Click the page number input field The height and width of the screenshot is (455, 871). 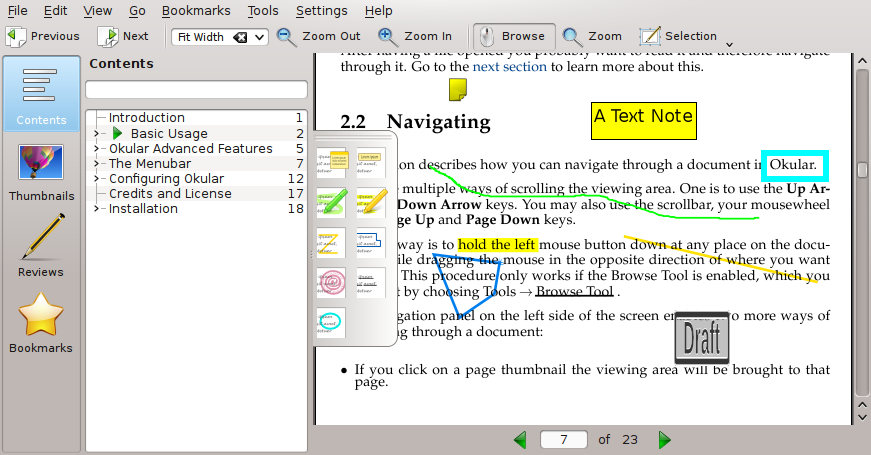pos(565,439)
